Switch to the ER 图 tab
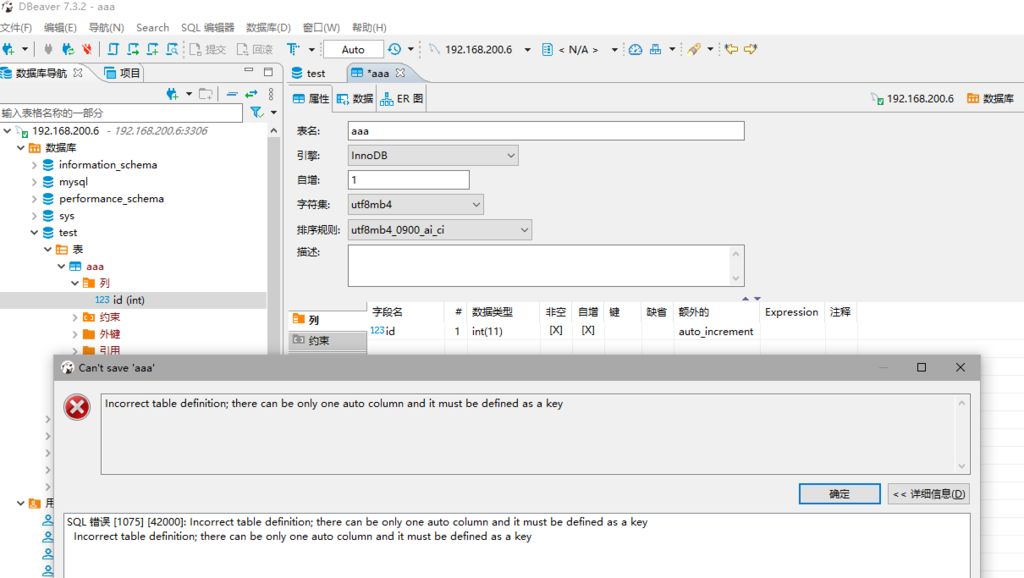 (402, 99)
